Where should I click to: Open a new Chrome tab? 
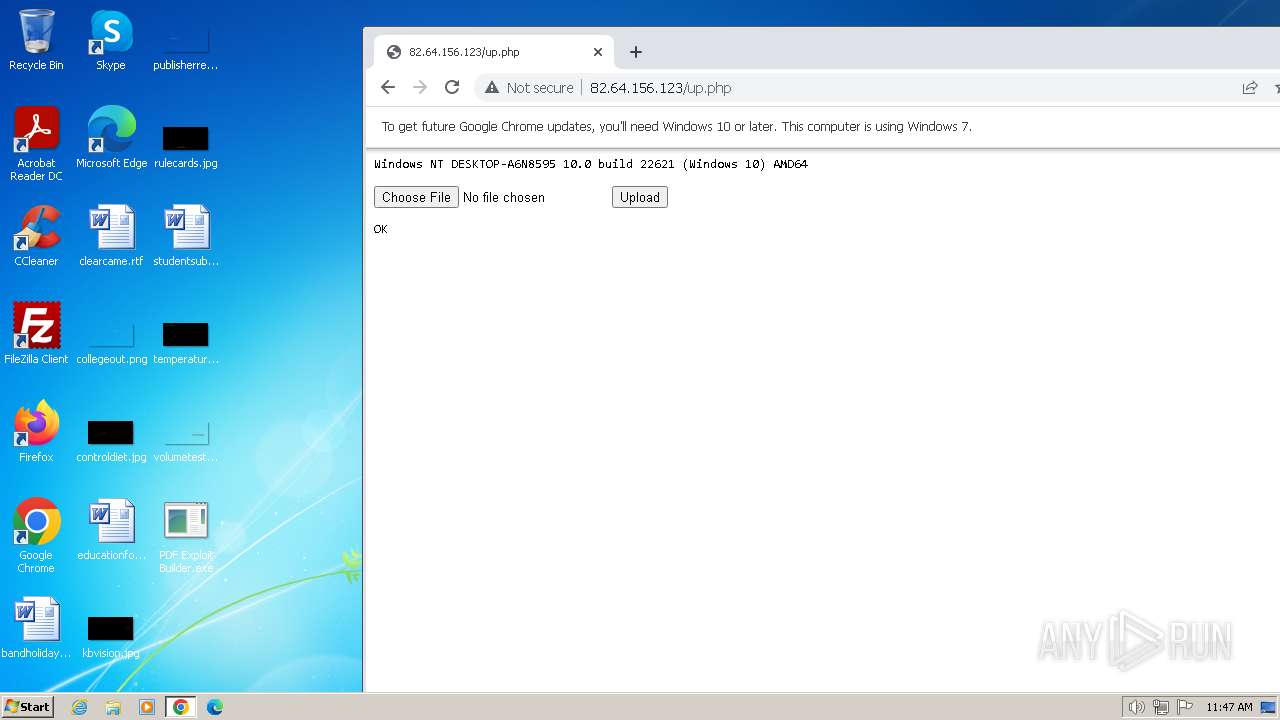pos(636,52)
